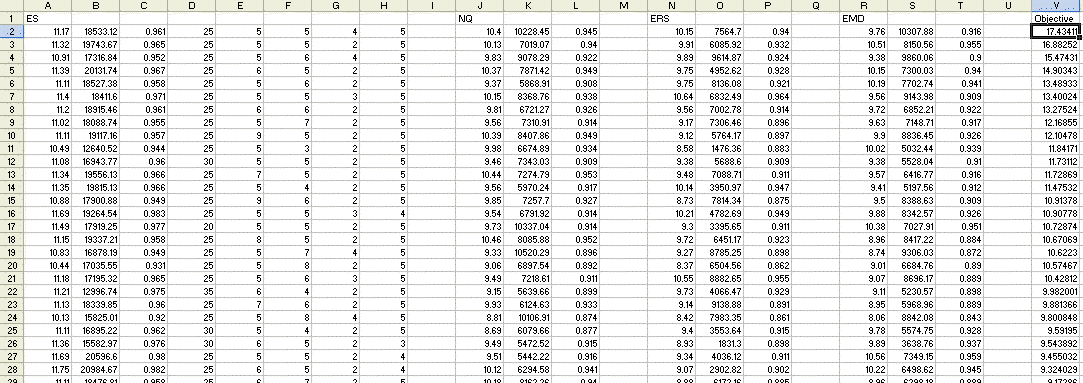1083x383 pixels.
Task: Select cell containing 1476.36
Action: [720, 148]
